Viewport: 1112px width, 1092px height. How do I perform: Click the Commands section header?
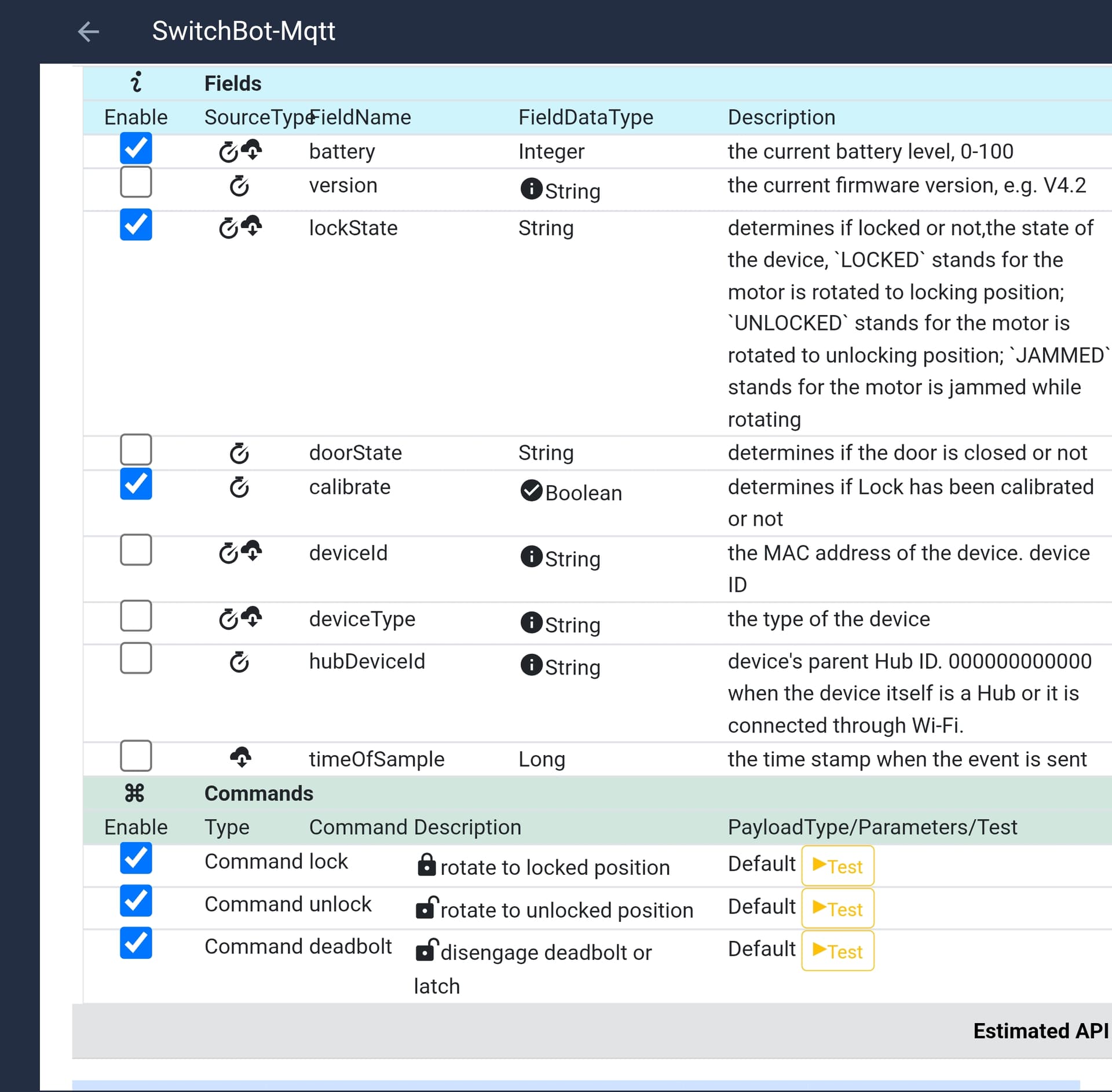point(258,793)
